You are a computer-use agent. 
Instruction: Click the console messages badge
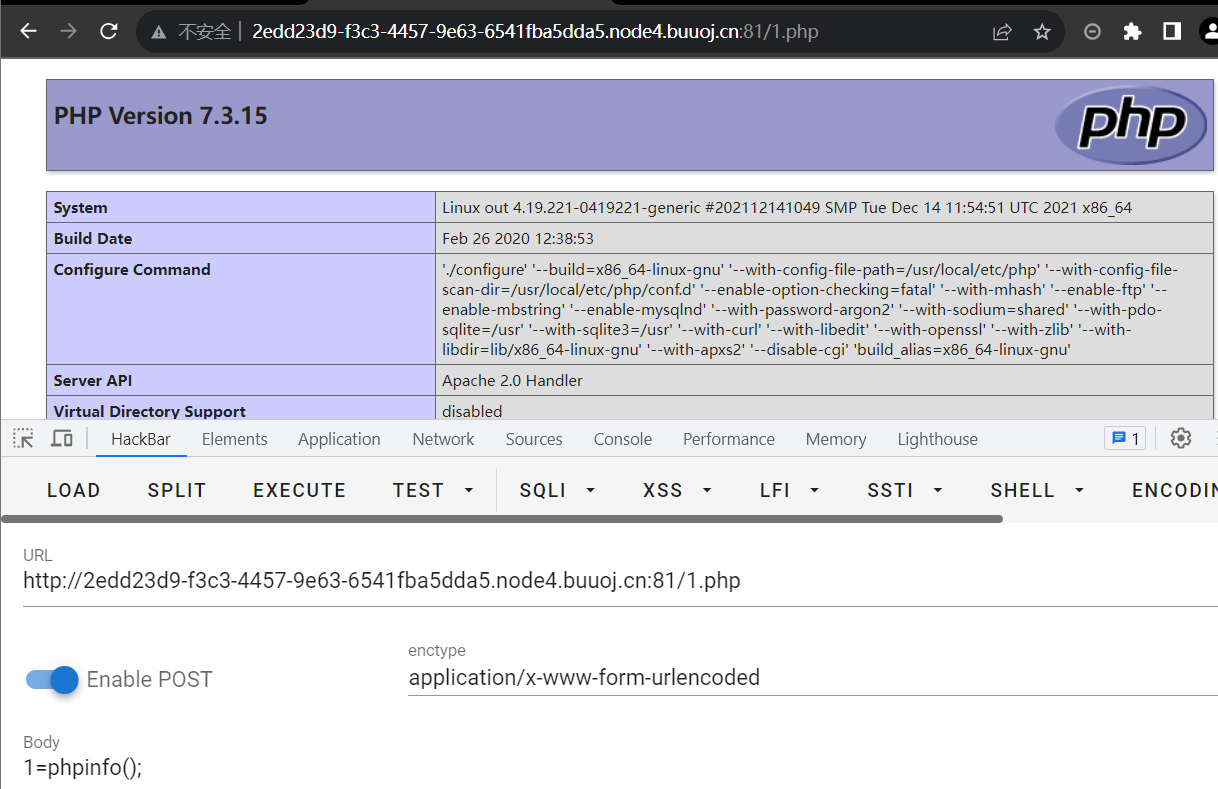coord(1124,438)
